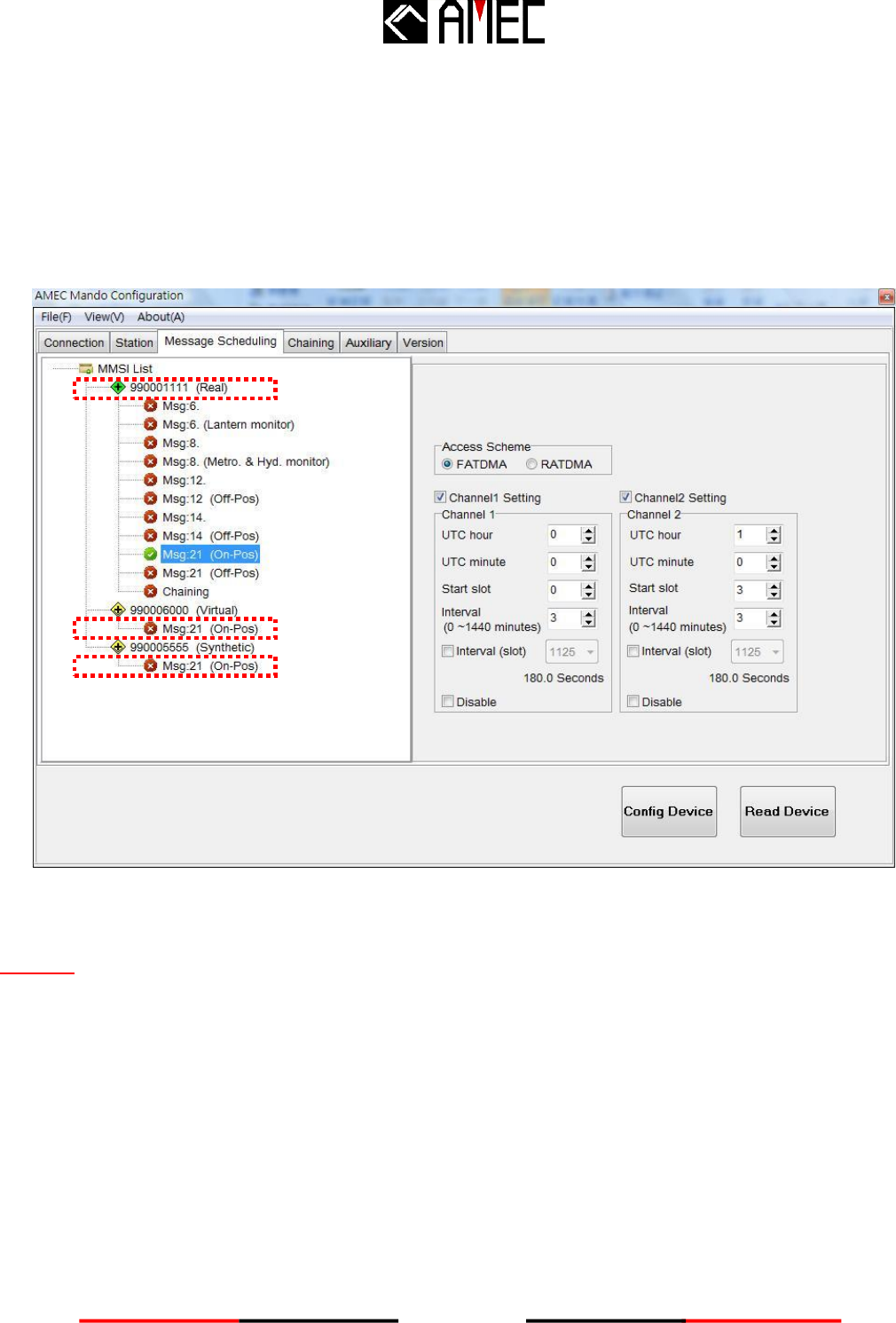This screenshot has width=896, height=1323.
Task: Select 990001111 (Real) tree node
Action: point(178,387)
